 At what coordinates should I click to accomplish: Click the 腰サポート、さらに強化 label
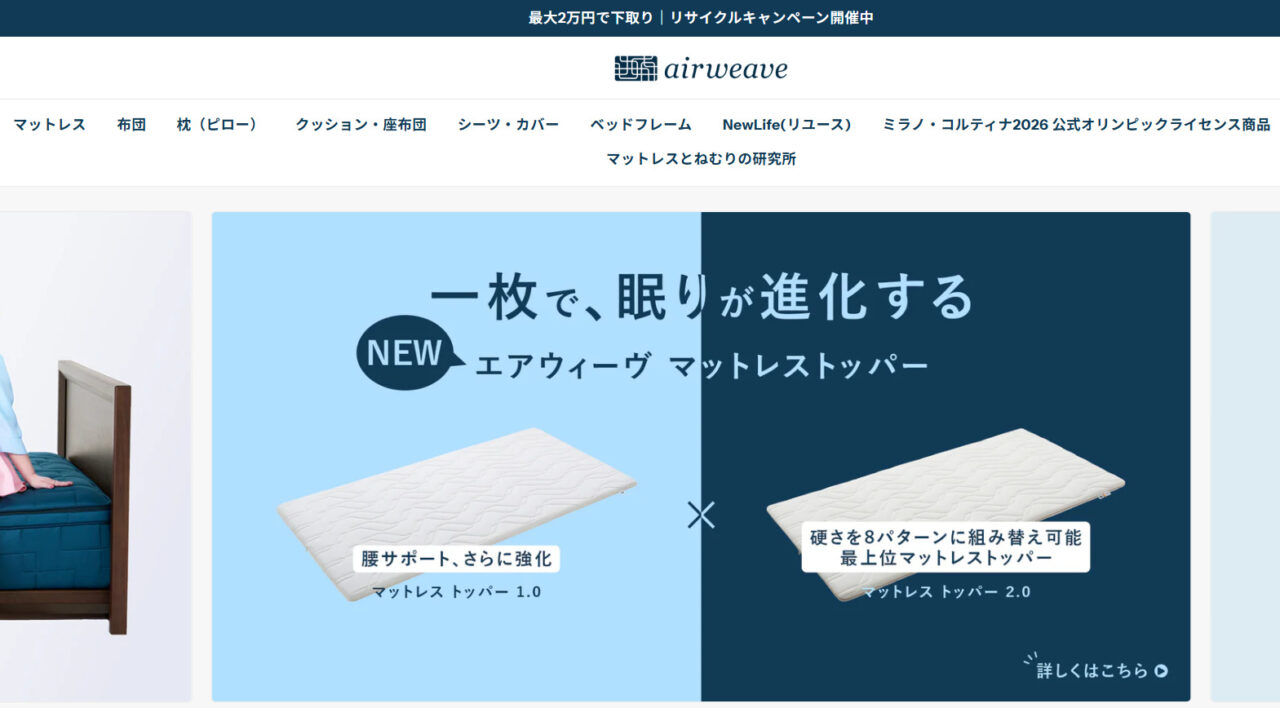pyautogui.click(x=456, y=558)
